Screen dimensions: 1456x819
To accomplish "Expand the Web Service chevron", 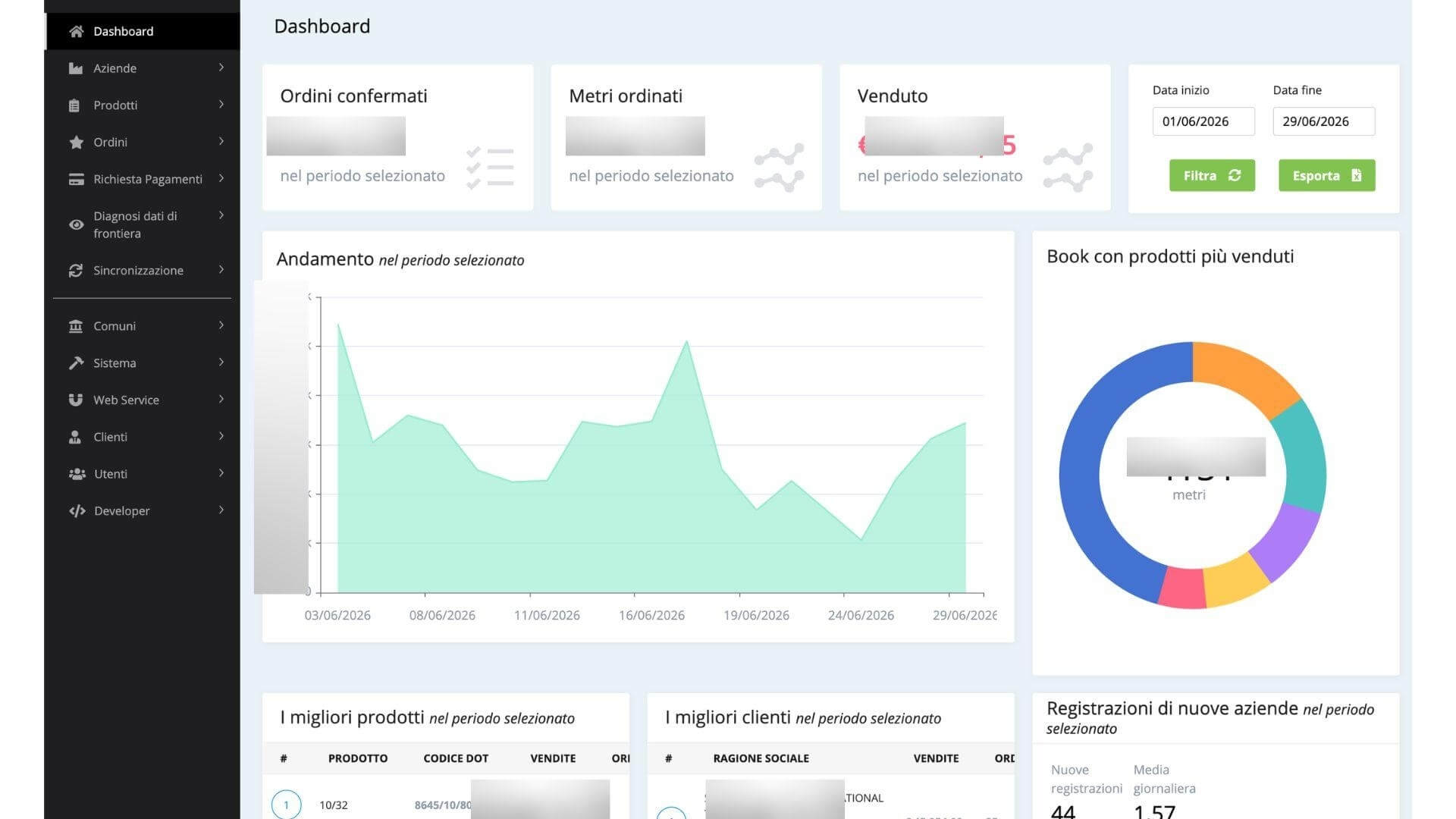I will (x=221, y=399).
